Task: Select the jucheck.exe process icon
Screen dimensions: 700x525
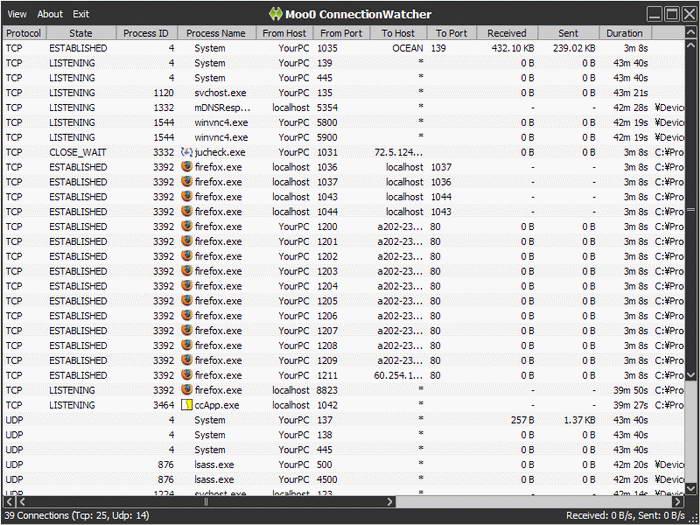Action: (x=187, y=152)
